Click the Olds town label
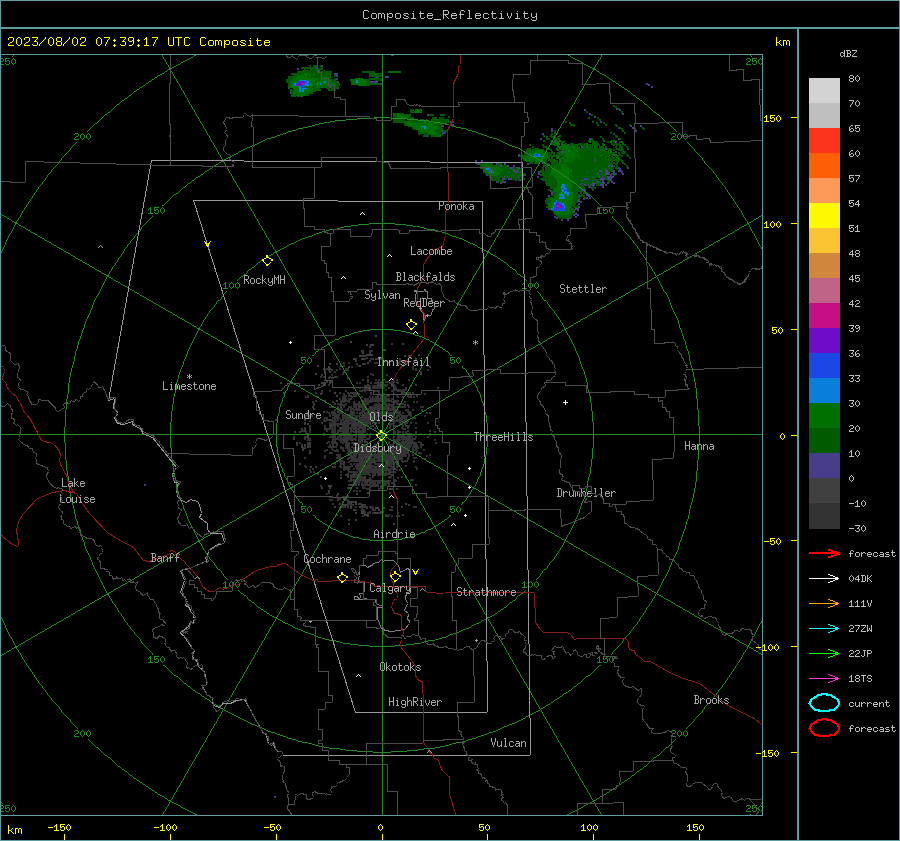 [381, 417]
